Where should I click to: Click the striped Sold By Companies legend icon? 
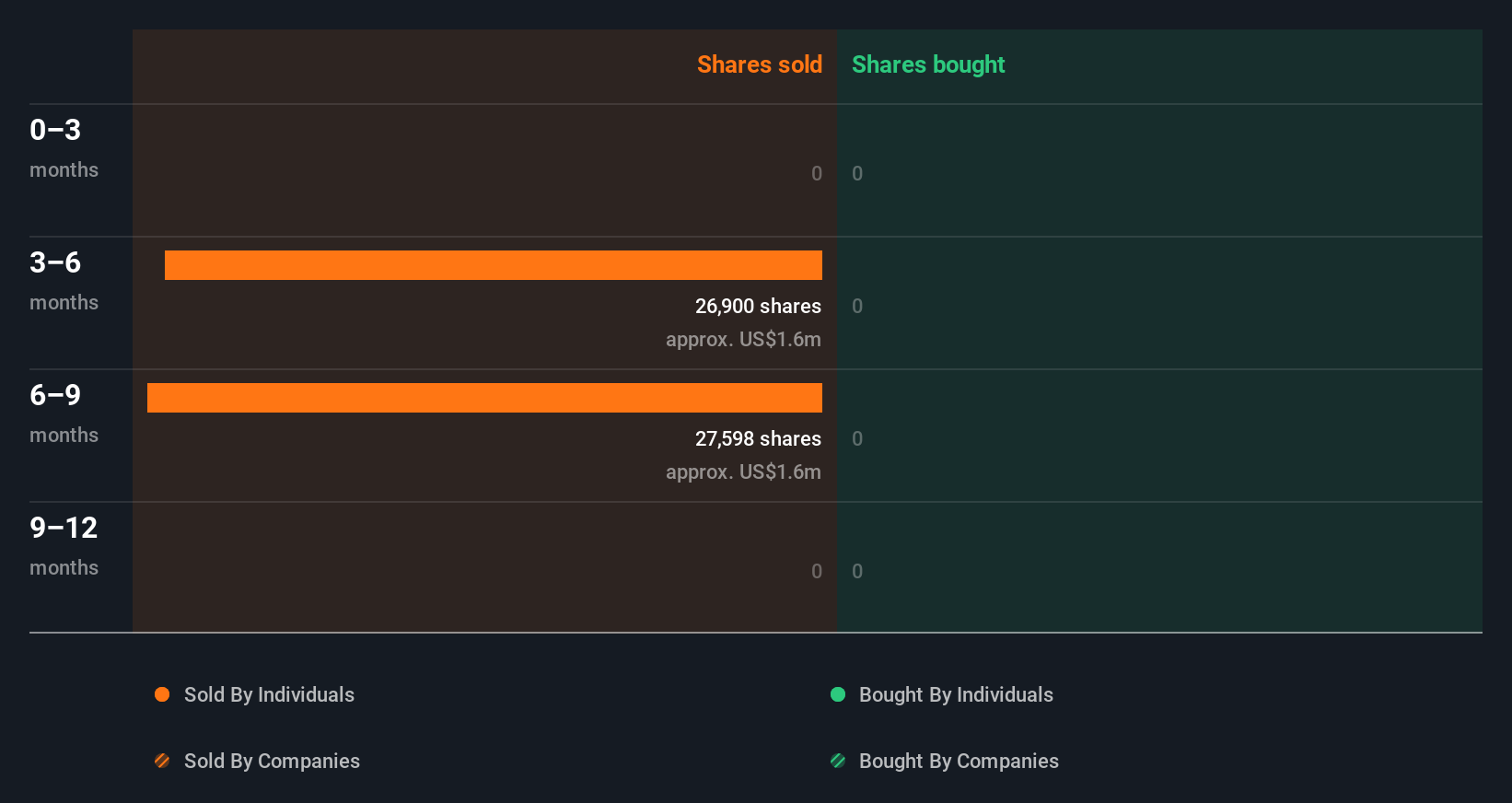162,761
